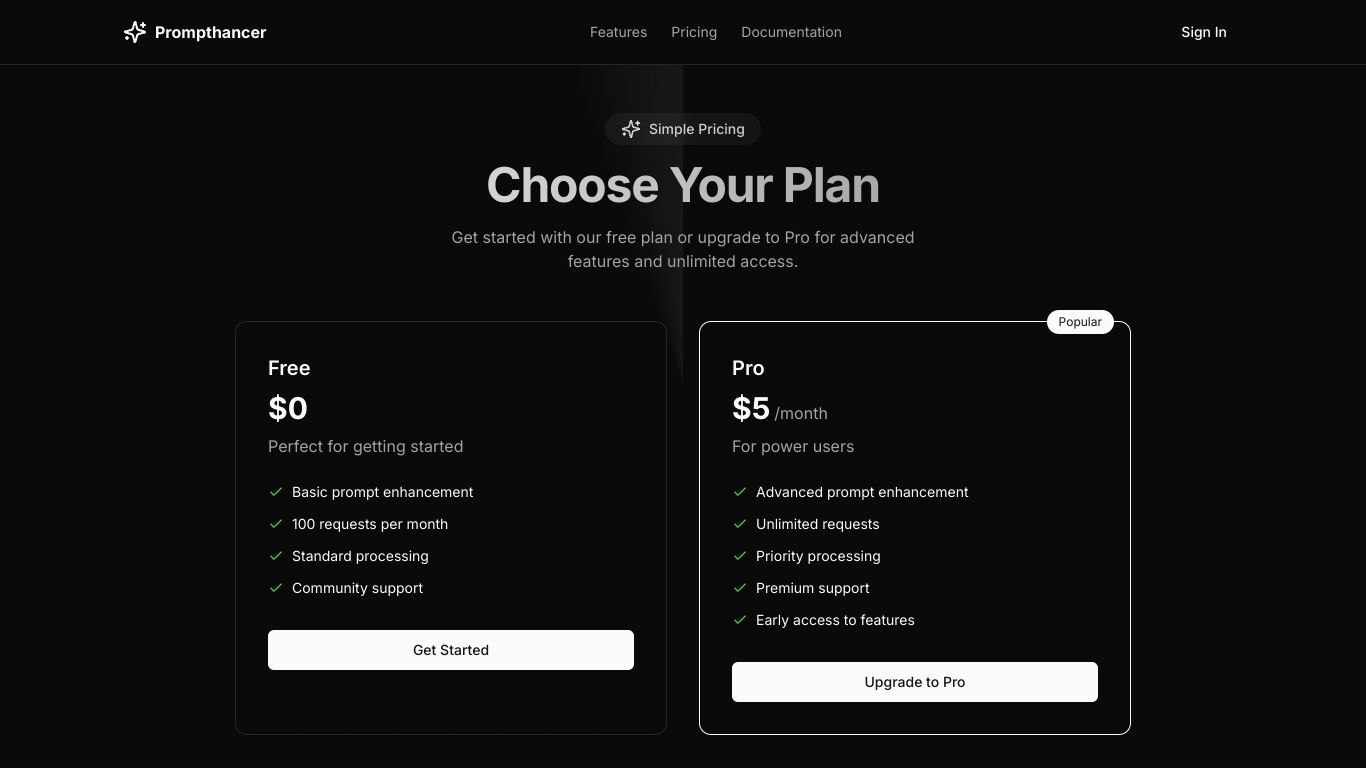
Task: Select the Free plan title
Action: pos(289,368)
